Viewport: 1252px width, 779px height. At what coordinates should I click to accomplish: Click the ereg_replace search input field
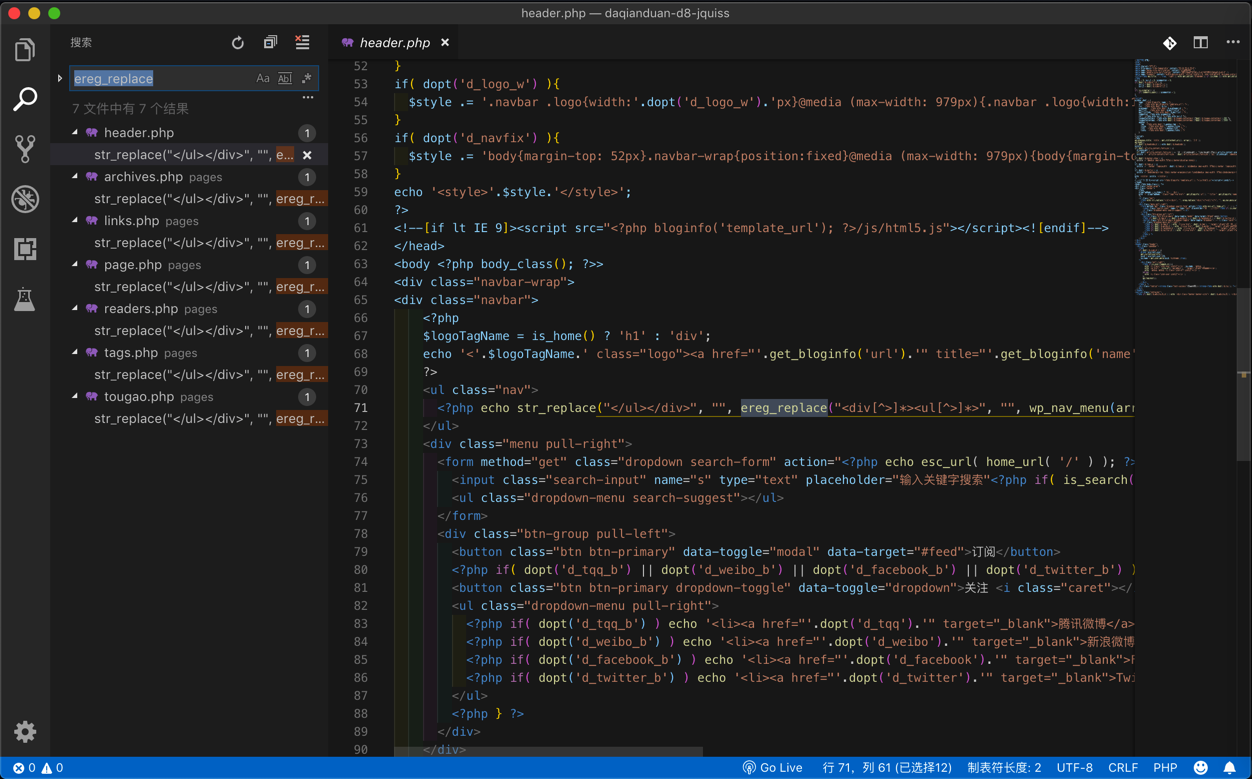click(x=158, y=78)
